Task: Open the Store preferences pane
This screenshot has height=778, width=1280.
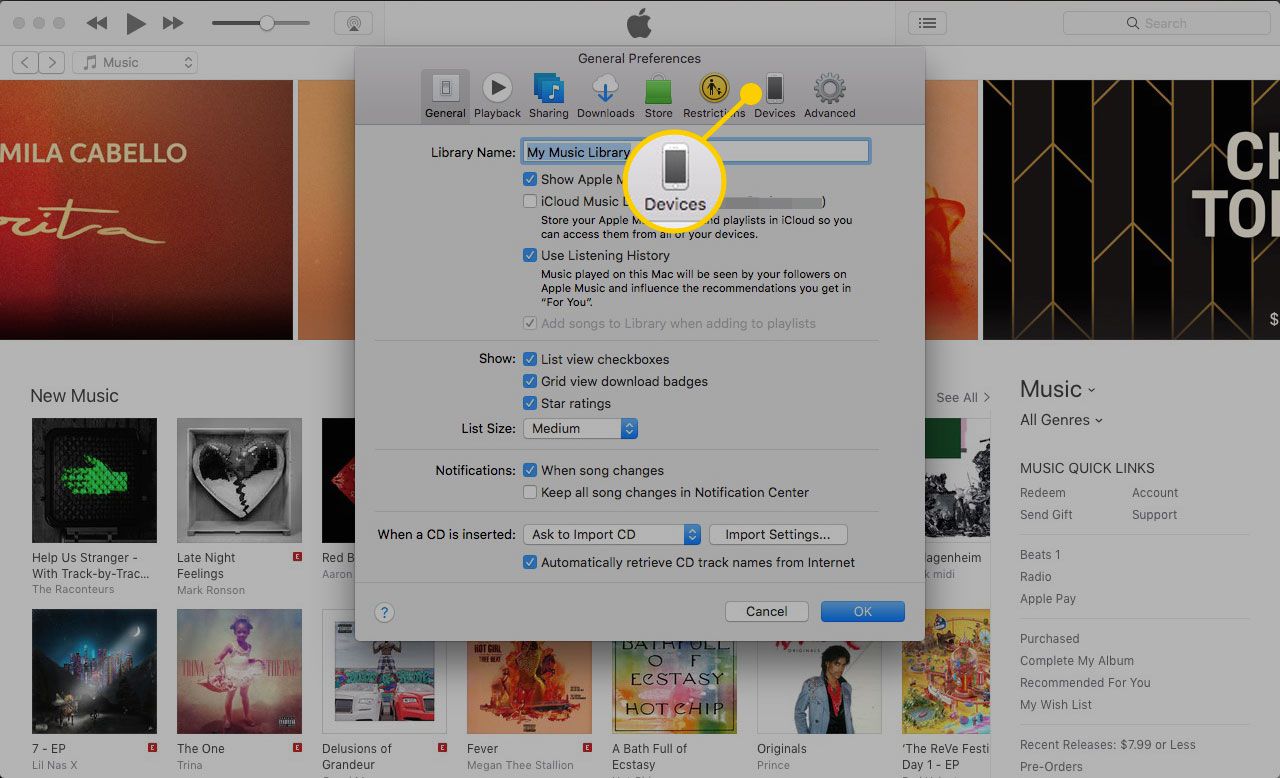Action: point(658,96)
